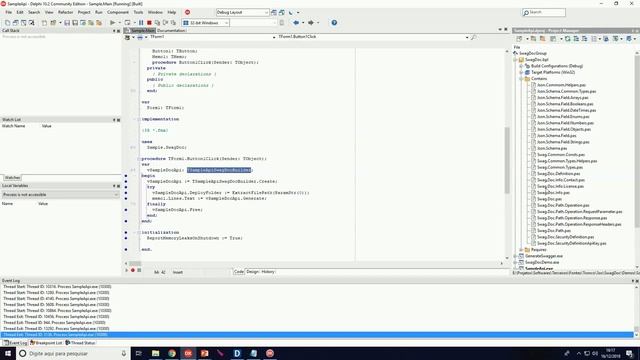The width and height of the screenshot is (640, 360).
Task: Open Help using blue question mark icon
Action: tap(334, 23)
